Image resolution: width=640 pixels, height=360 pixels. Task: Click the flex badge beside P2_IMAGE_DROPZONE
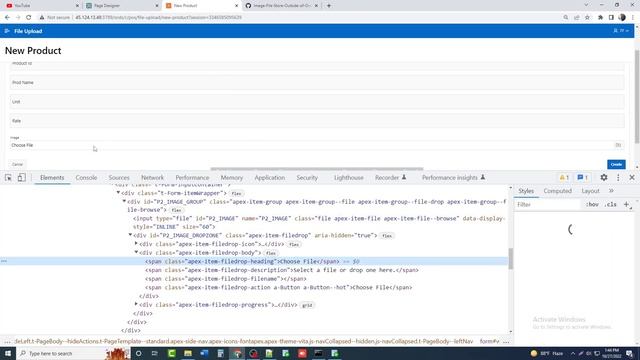[387, 236]
